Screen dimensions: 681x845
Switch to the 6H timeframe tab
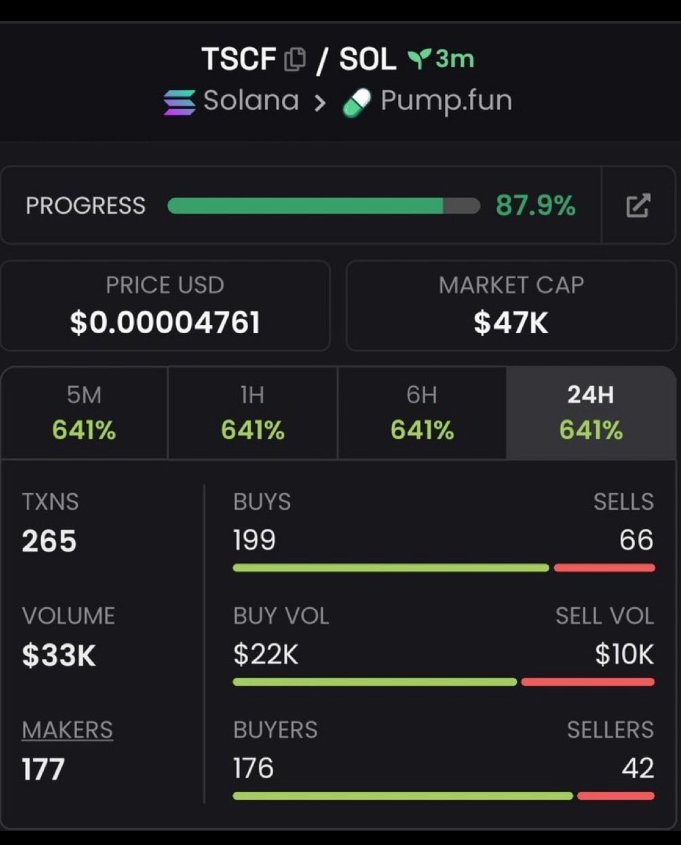click(x=422, y=413)
